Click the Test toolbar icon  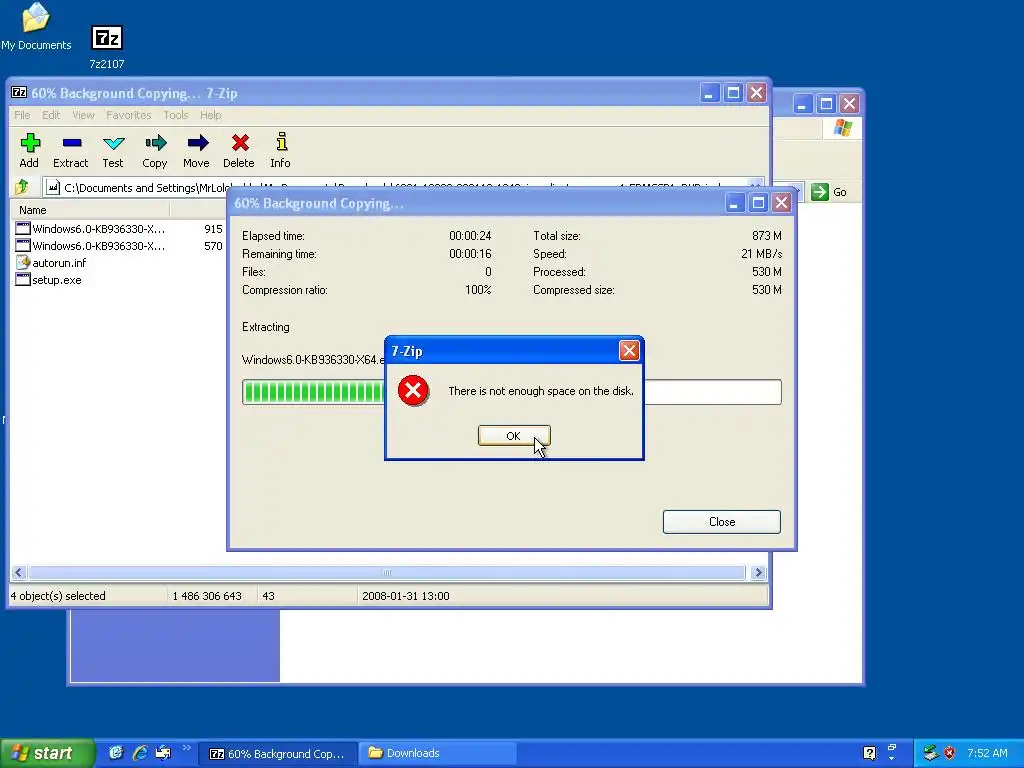click(113, 151)
